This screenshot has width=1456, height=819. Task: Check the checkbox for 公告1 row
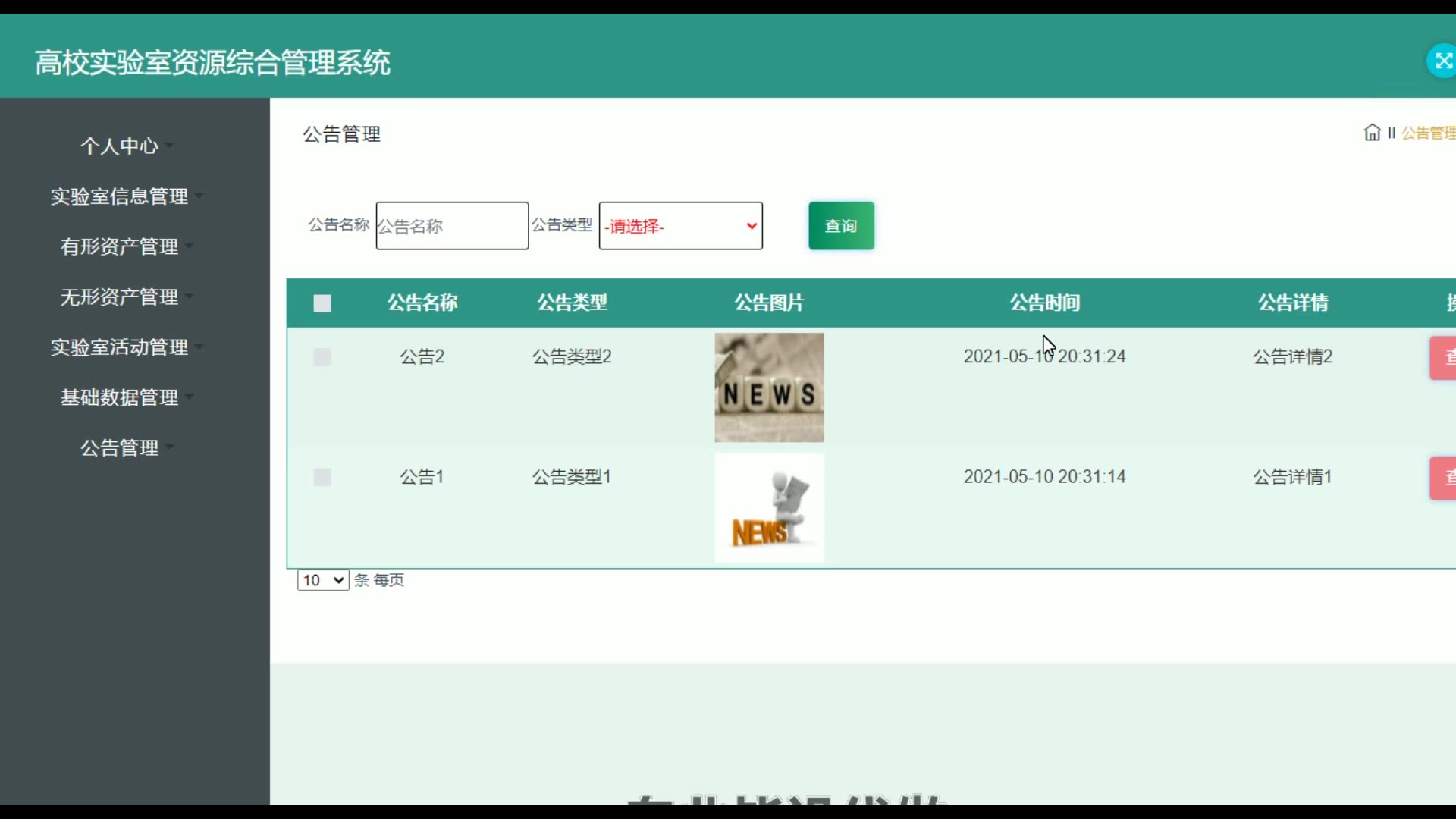click(322, 477)
